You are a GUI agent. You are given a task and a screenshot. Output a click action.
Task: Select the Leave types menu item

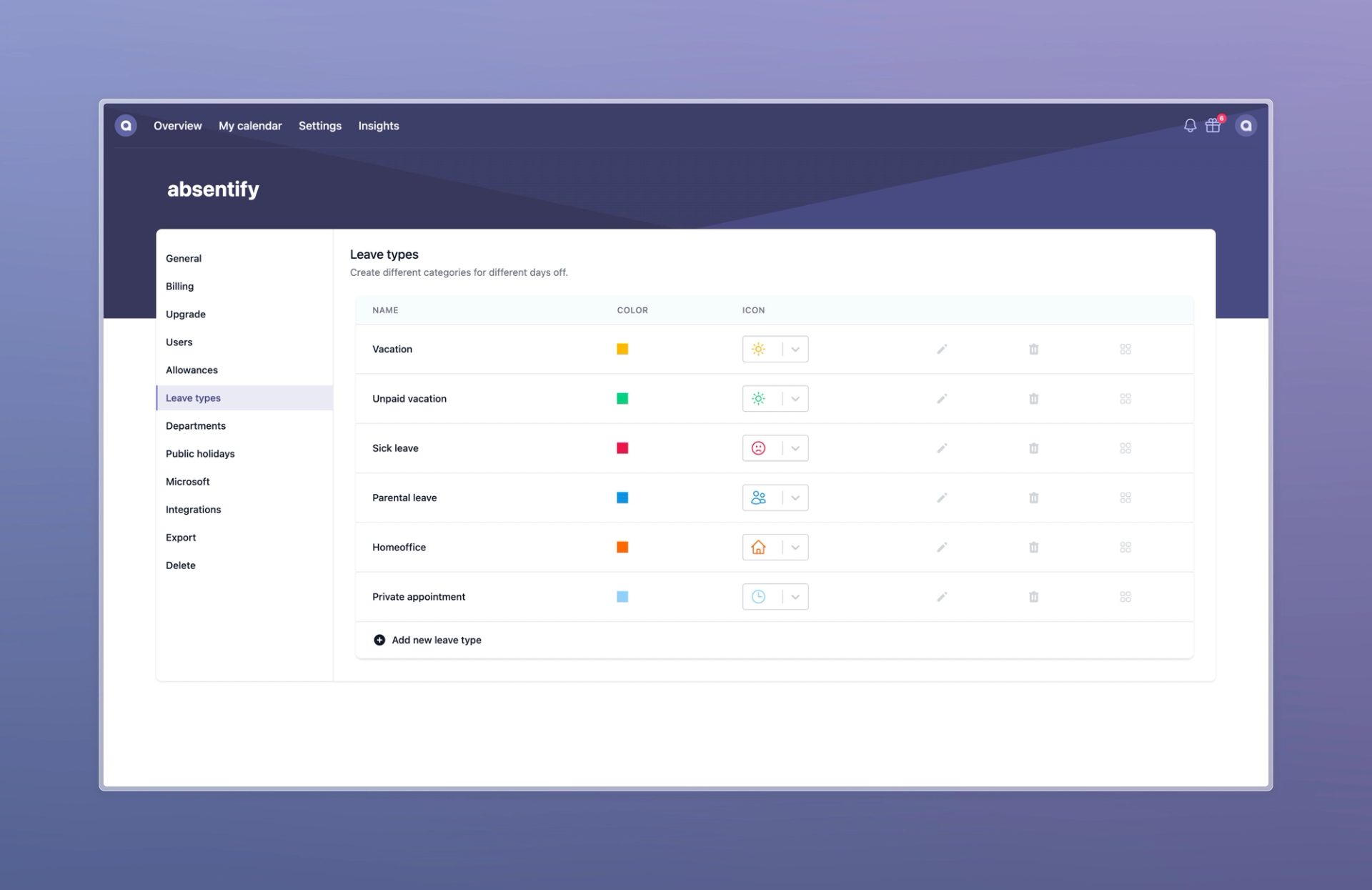coord(193,397)
